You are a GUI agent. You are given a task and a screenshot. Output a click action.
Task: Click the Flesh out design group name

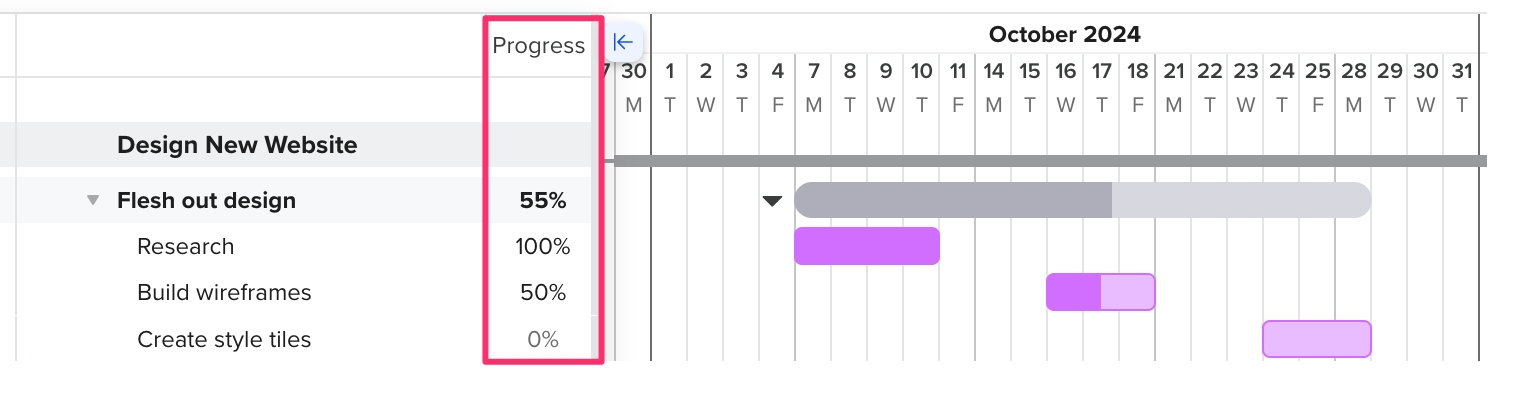[206, 200]
